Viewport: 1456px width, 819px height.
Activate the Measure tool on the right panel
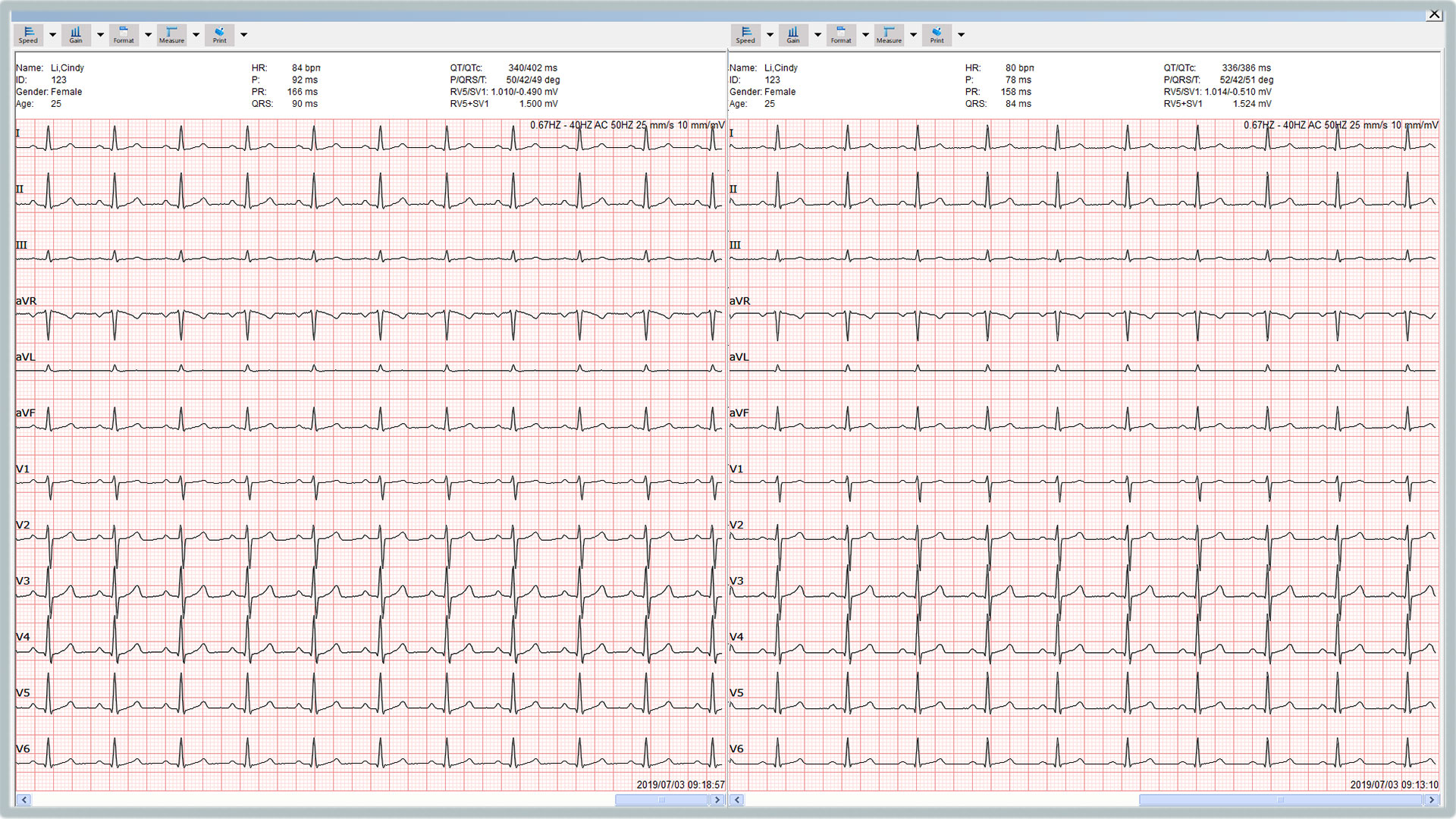888,34
